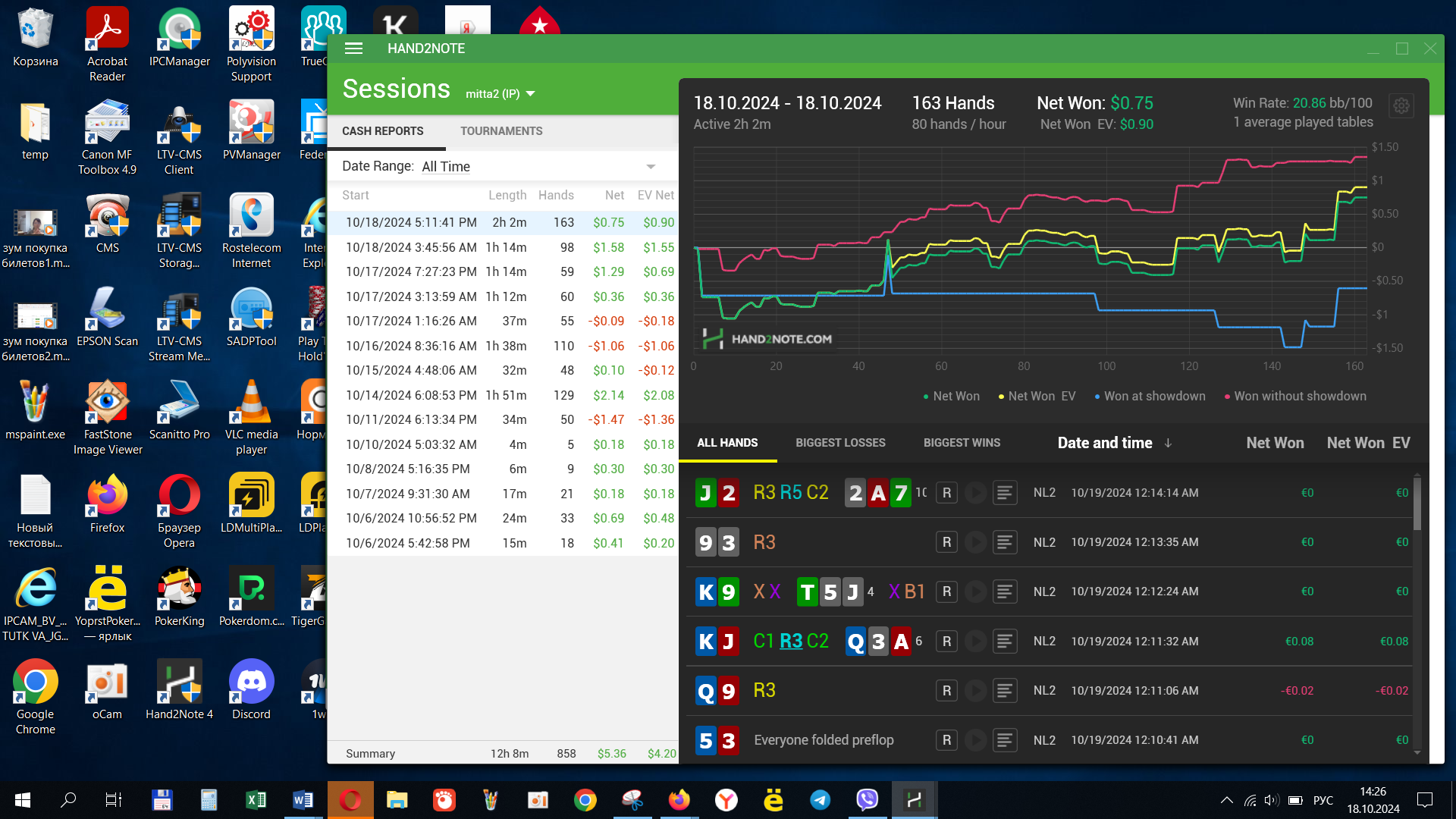This screenshot has height=819, width=1456.
Task: Toggle Net Won EV legend series
Action: [x=1037, y=396]
